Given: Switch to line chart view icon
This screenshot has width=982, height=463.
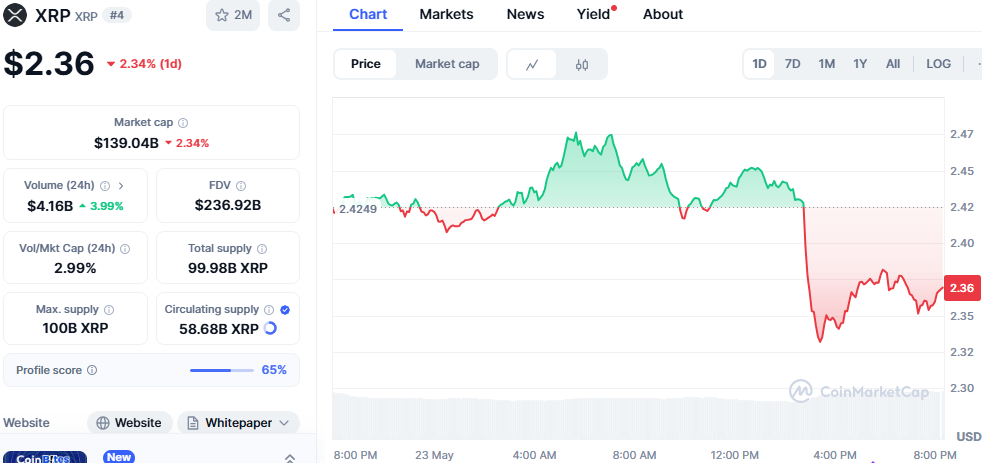Looking at the screenshot, I should click(x=532, y=64).
